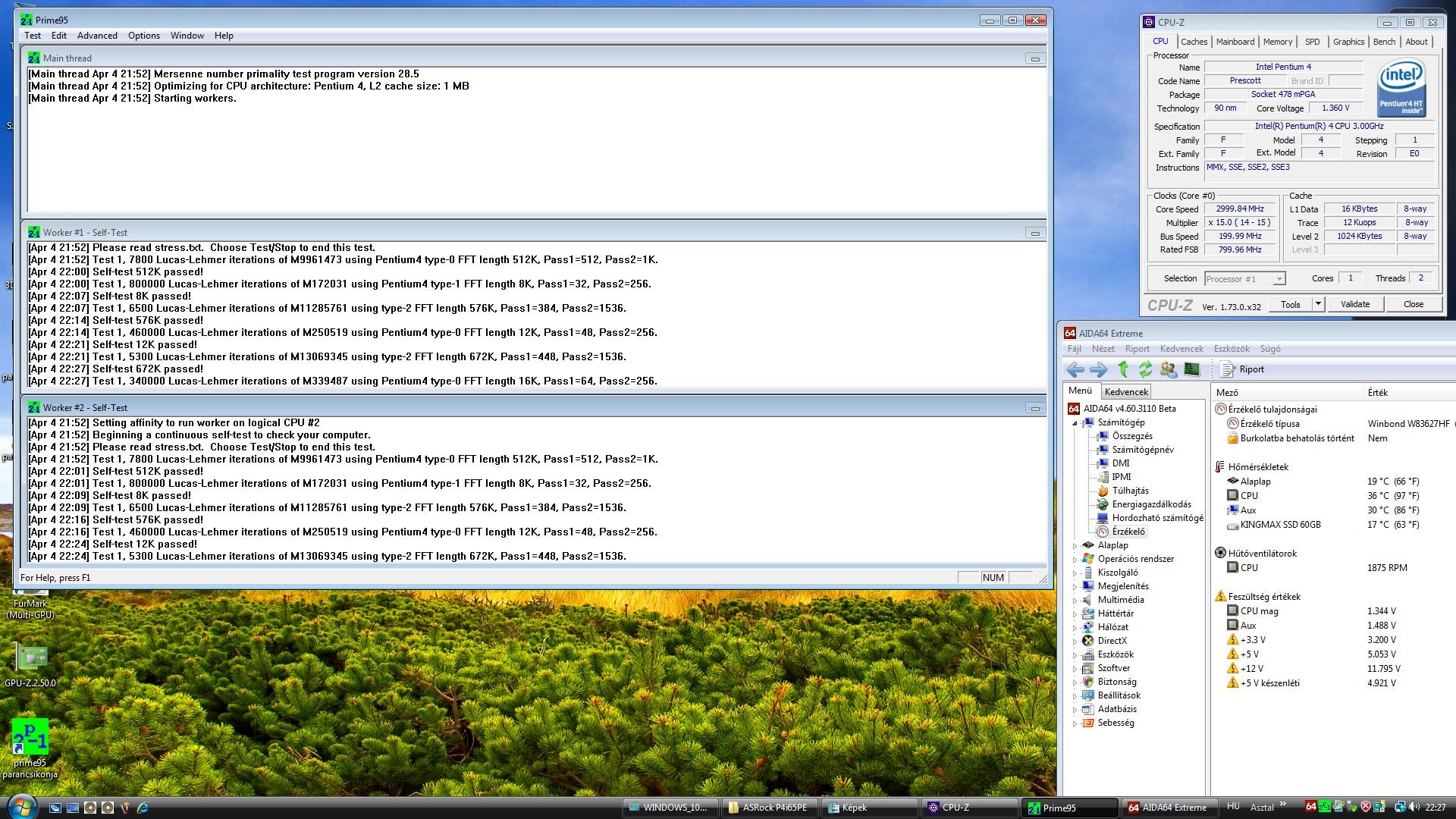The width and height of the screenshot is (1456, 819).
Task: Open the users icon in AIDA64 toolbar
Action: [1168, 369]
